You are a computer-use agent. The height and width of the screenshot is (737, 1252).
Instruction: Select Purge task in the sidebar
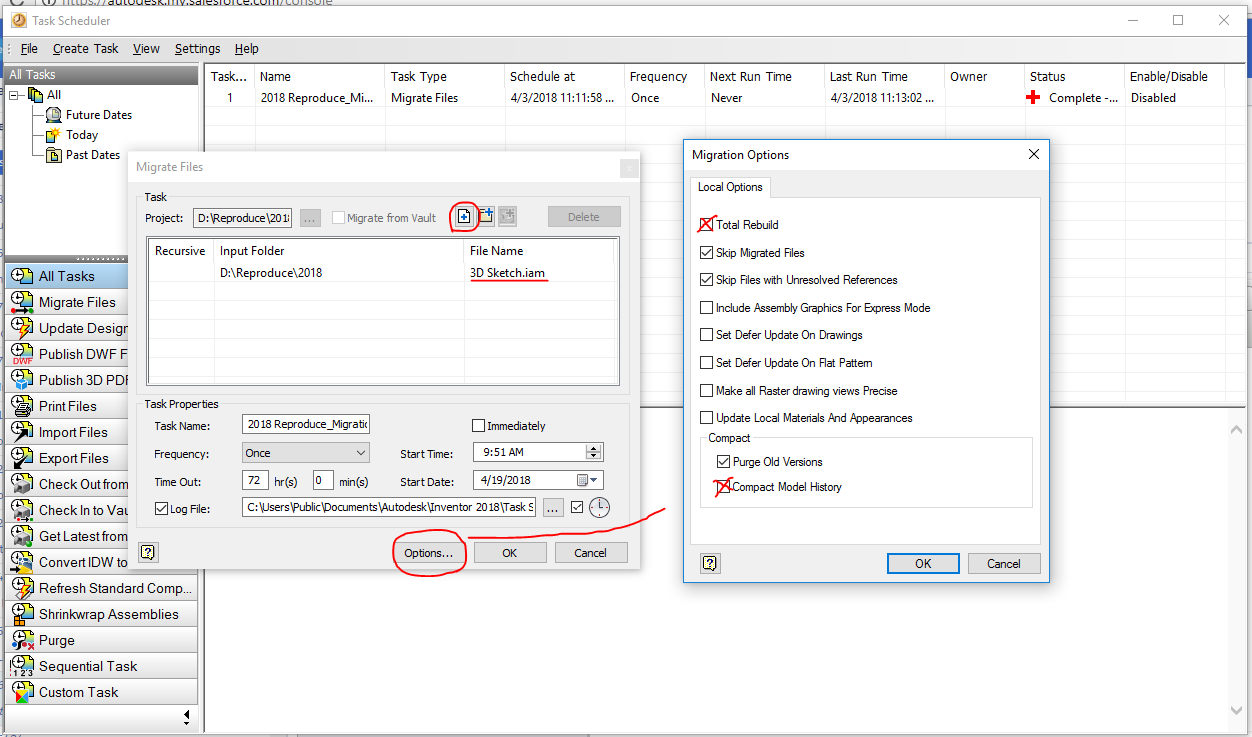101,640
